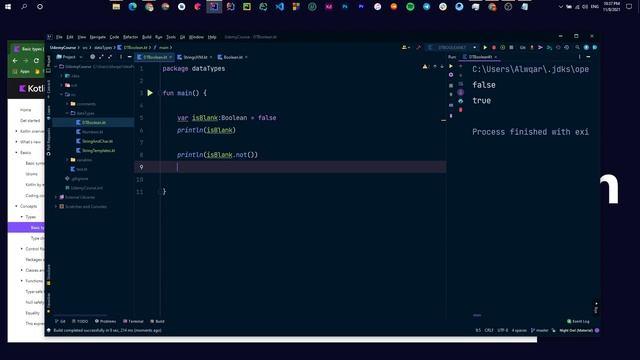The image size is (640, 360).
Task: Open Windows notification center
Action: point(629,7)
